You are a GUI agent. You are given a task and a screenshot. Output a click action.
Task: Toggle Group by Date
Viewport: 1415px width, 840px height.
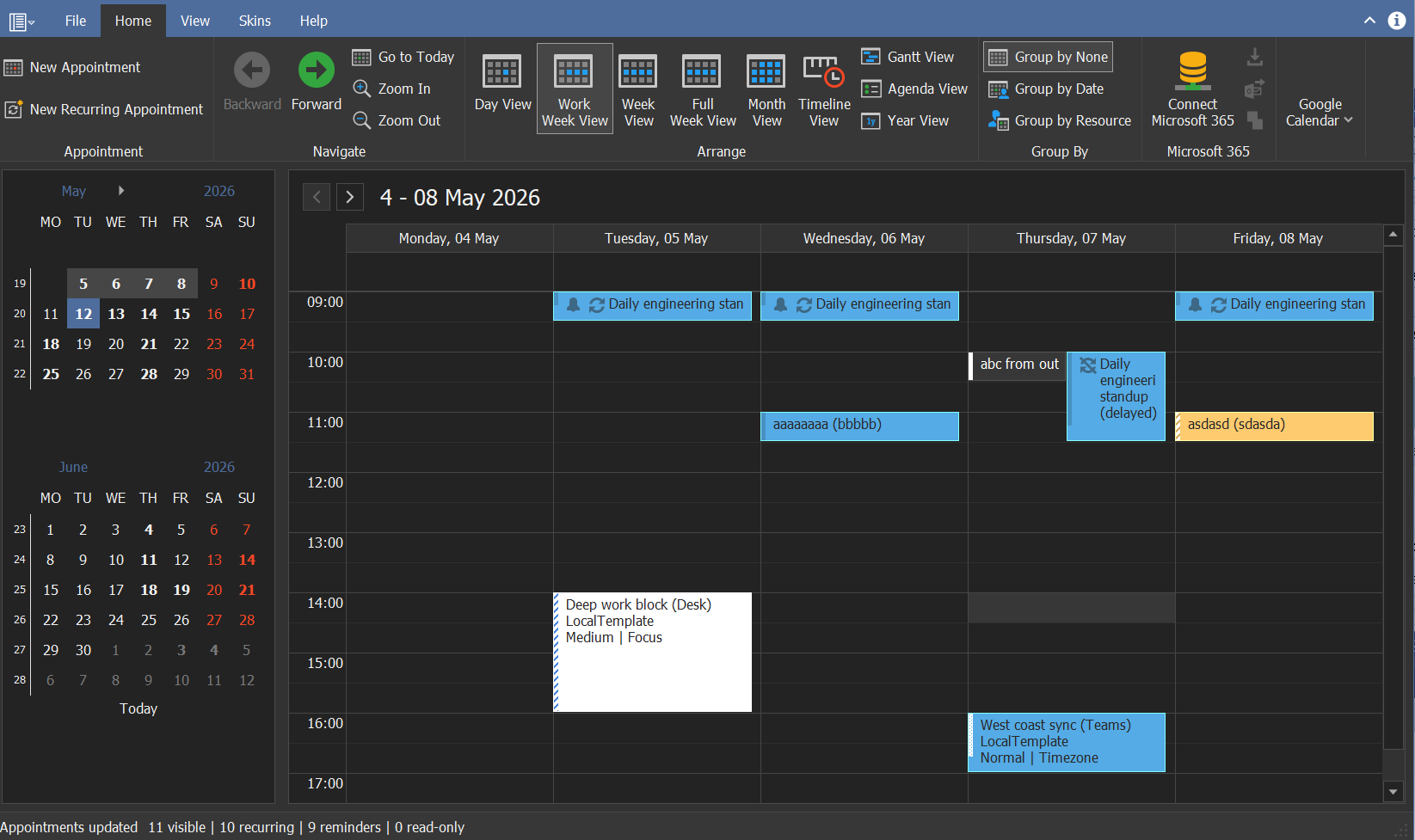pos(1046,89)
